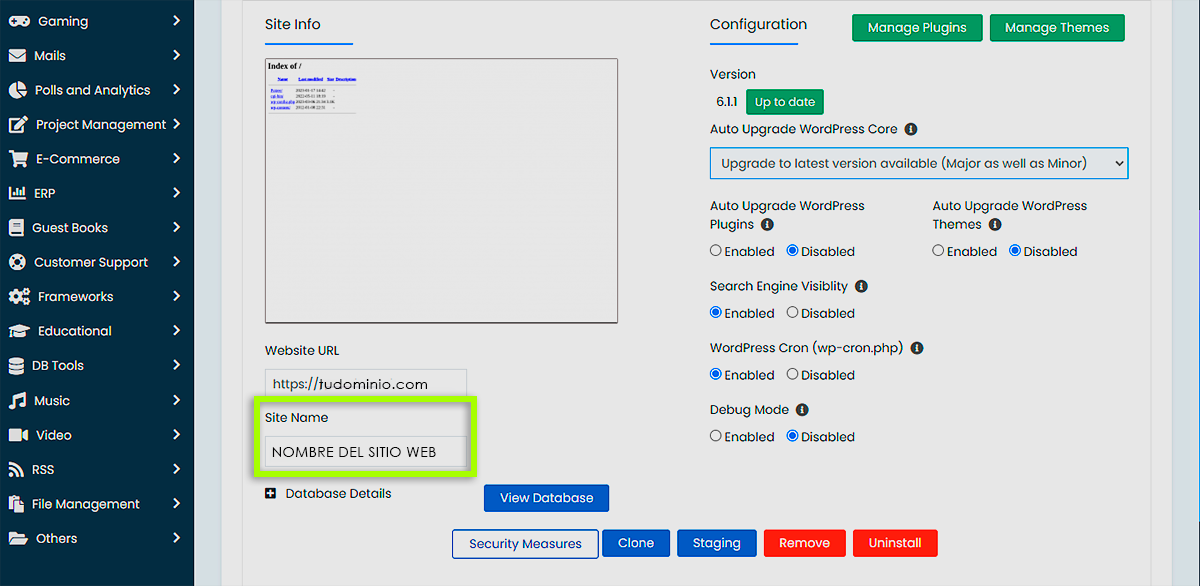Image resolution: width=1200 pixels, height=586 pixels.
Task: Click the Site Name input field
Action: [365, 452]
